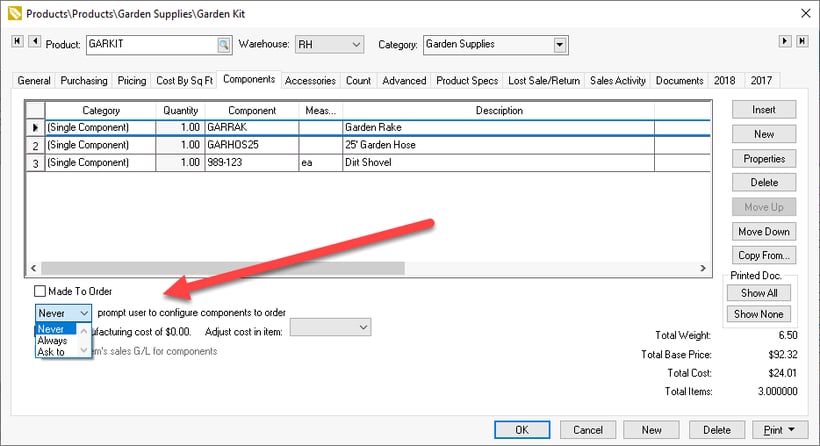Open the Pricing tab
This screenshot has height=446, width=820.
131,80
